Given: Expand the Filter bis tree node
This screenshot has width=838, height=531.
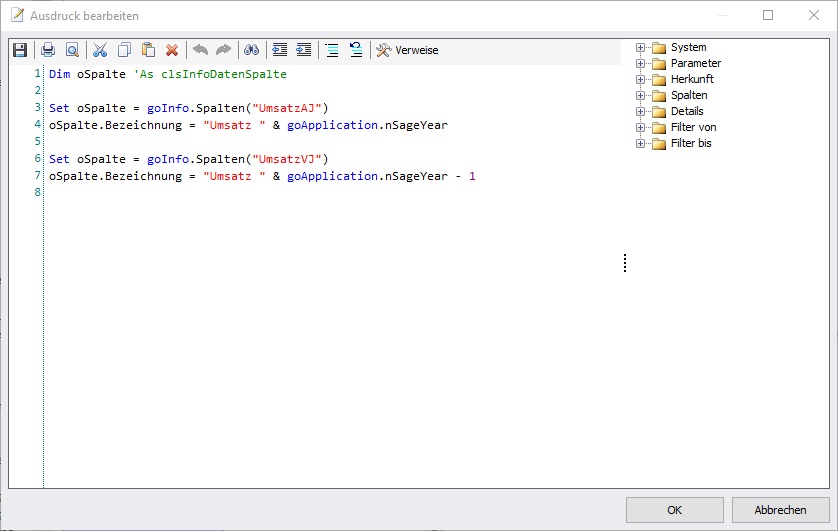Looking at the screenshot, I should (640, 144).
